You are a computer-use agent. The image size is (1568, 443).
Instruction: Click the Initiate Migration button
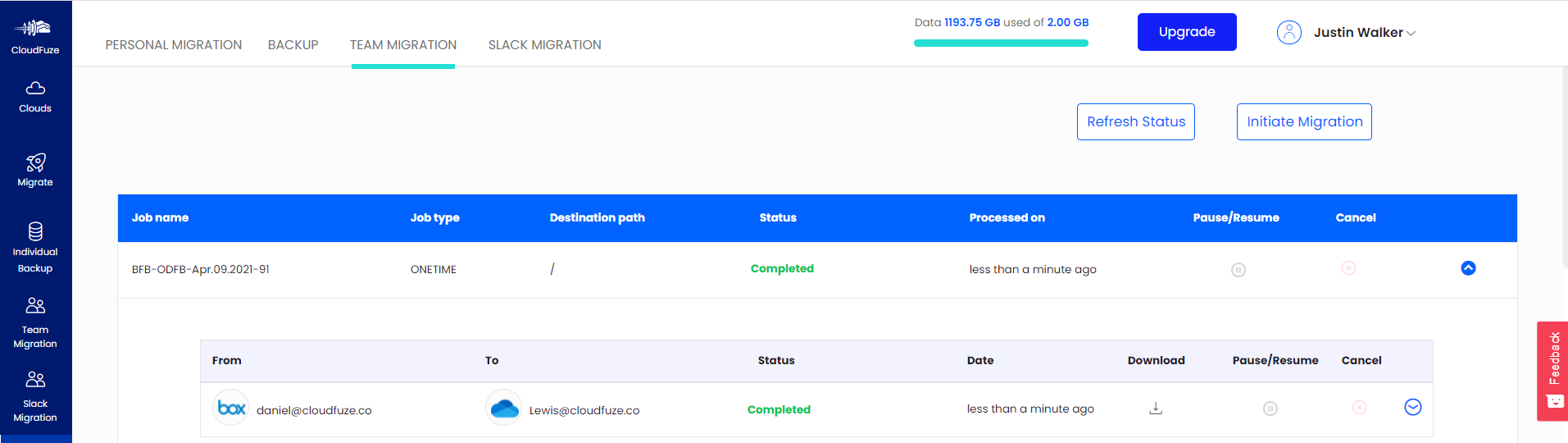[1303, 122]
